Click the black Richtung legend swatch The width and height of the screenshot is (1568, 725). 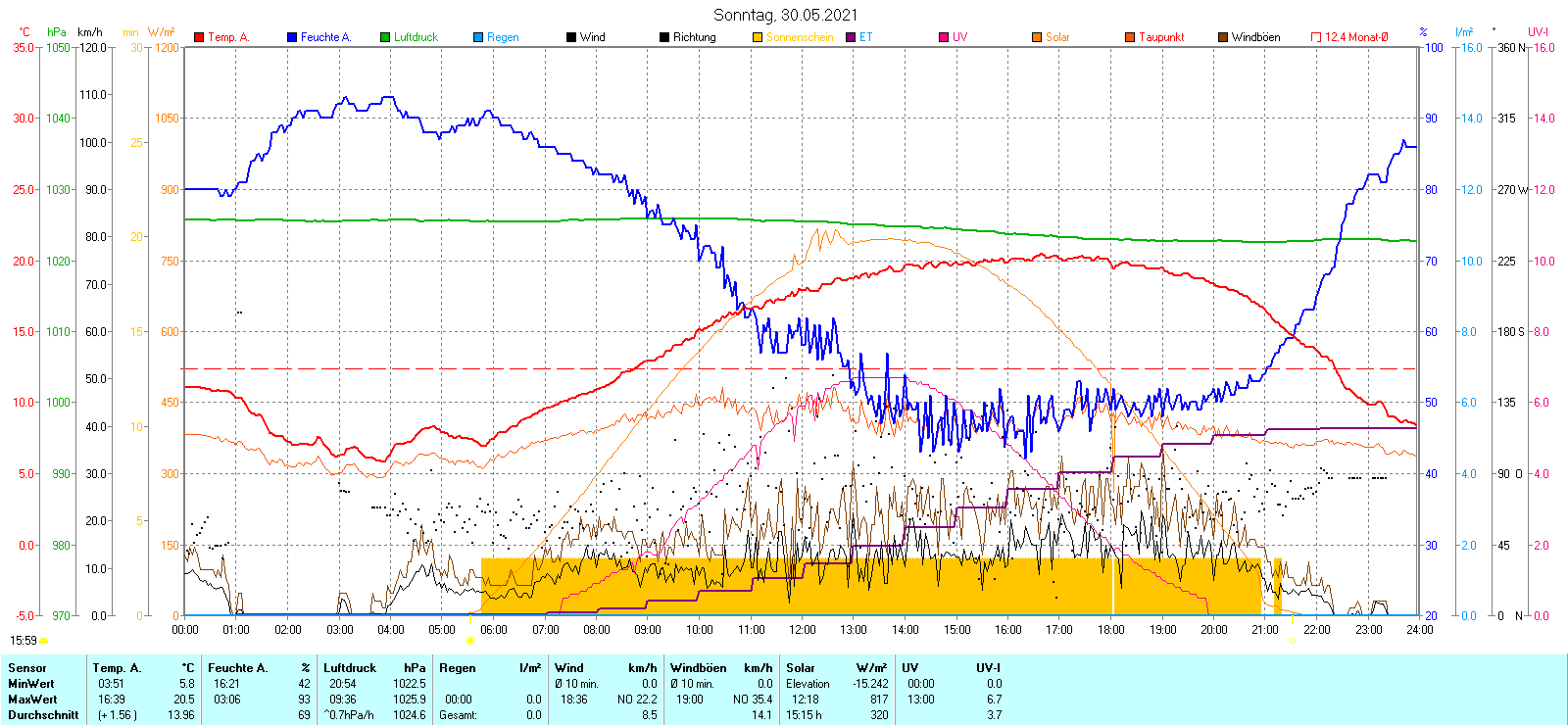[x=664, y=37]
